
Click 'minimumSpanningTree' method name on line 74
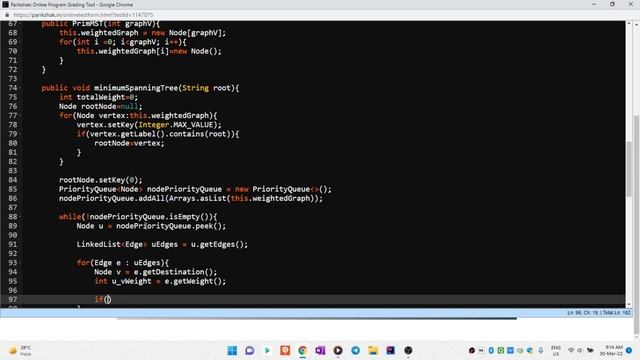tap(136, 88)
